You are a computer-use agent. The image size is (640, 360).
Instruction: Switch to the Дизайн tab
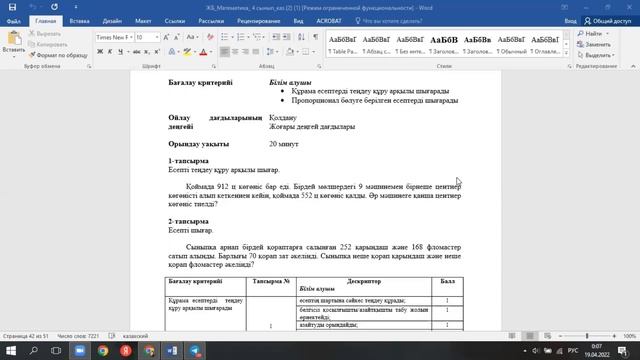[112, 21]
